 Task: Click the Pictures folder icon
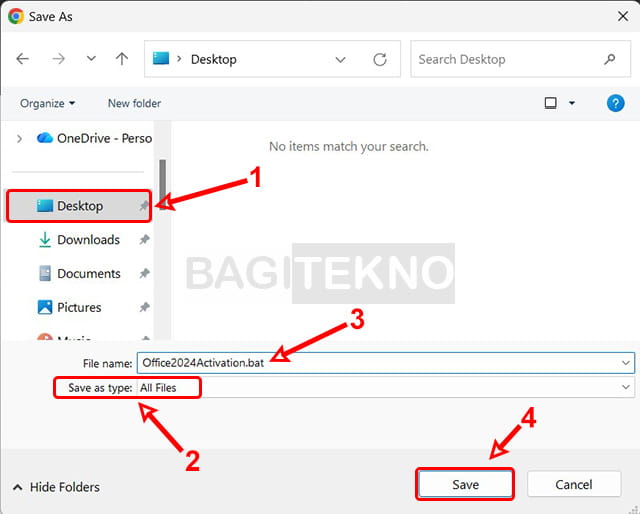(x=45, y=307)
